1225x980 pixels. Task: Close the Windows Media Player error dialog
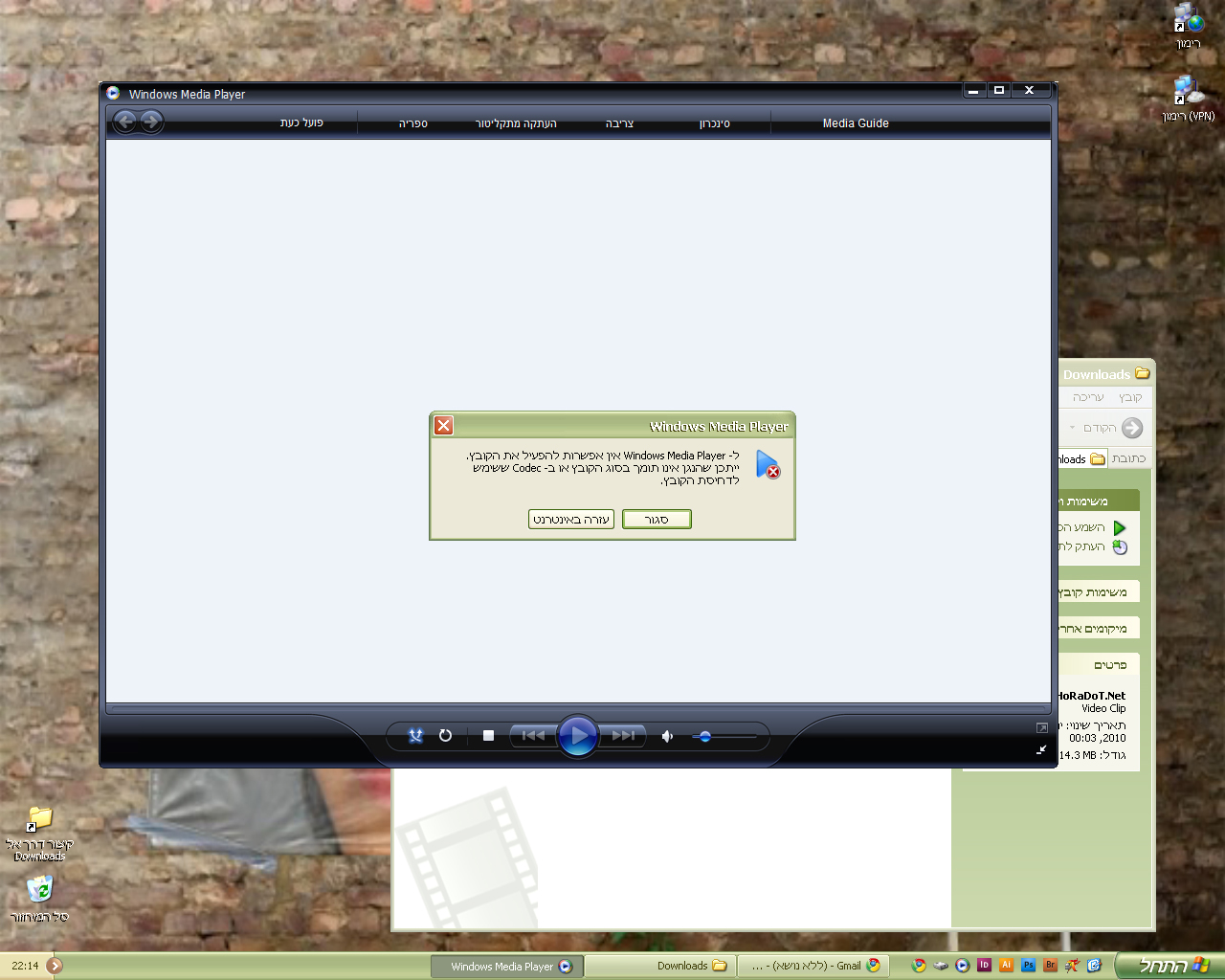(444, 426)
